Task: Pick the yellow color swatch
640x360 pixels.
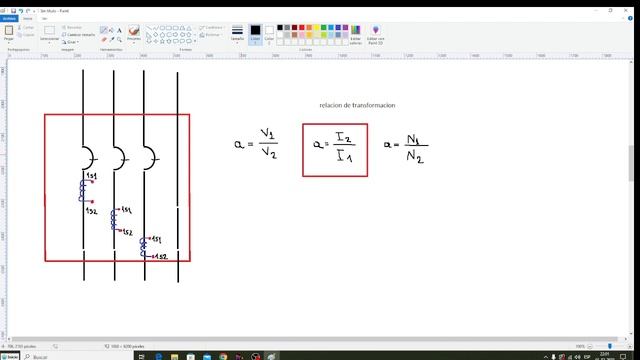Action: 316,27
